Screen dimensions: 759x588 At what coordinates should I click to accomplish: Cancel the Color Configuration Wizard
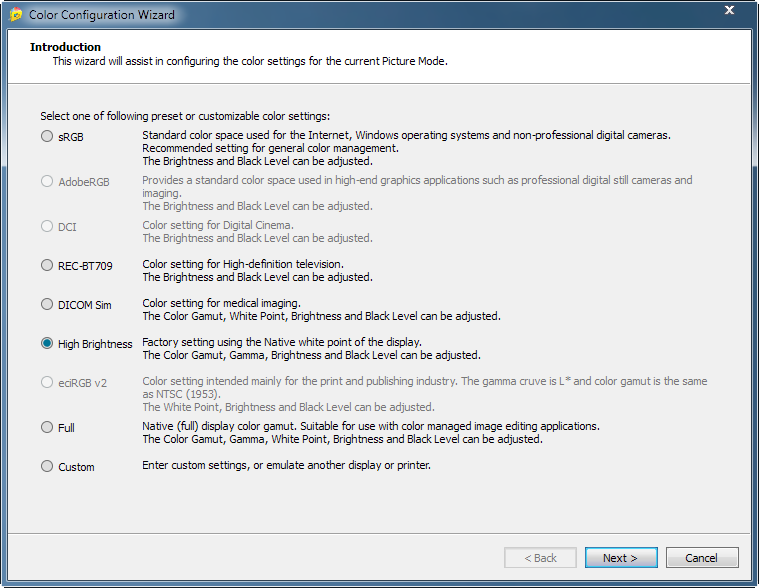(702, 558)
